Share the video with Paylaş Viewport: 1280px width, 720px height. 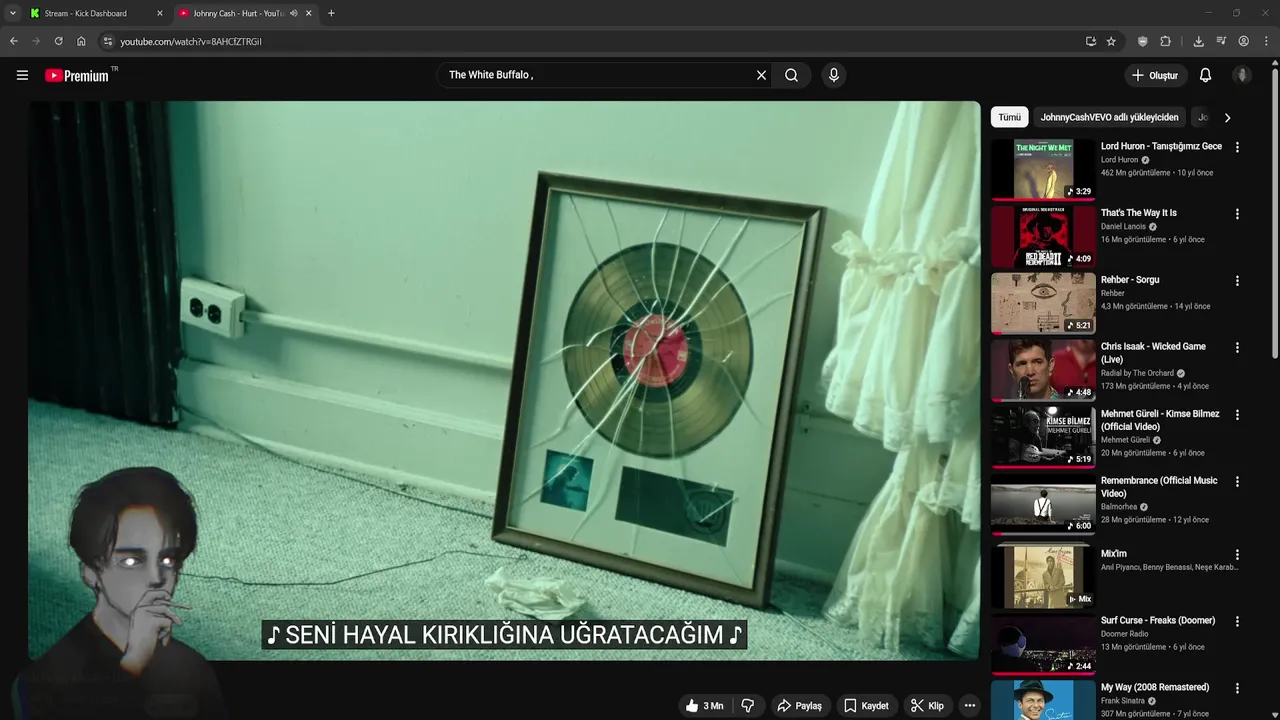coord(799,706)
